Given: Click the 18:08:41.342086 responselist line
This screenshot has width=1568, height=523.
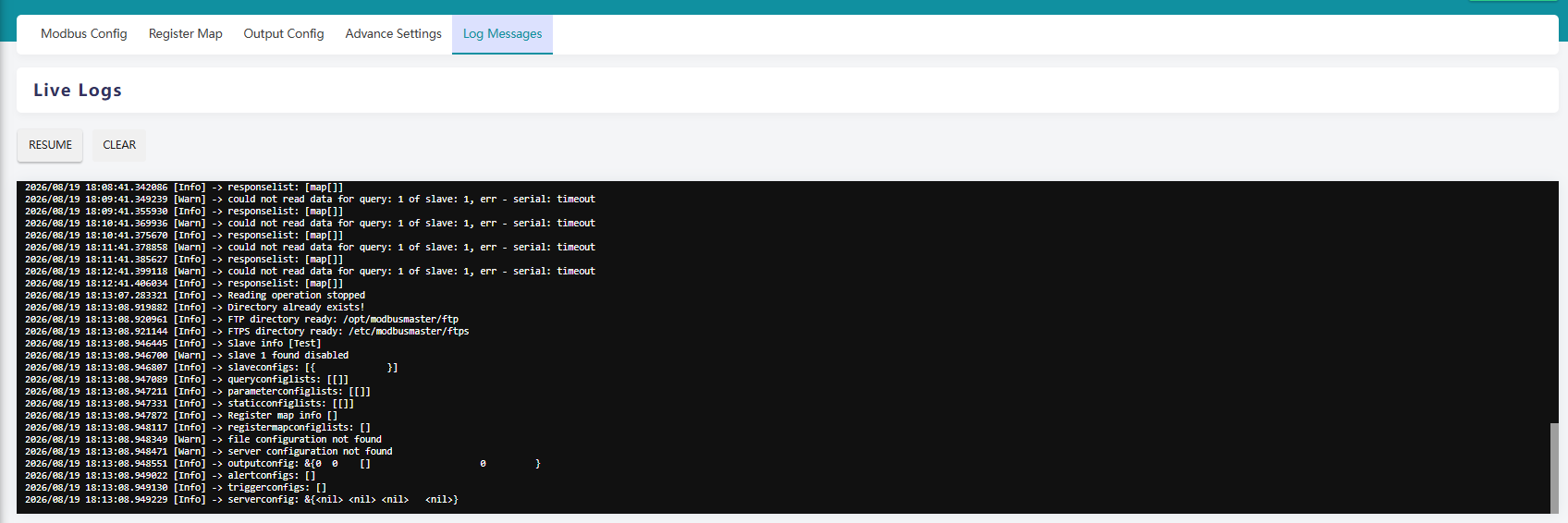Looking at the screenshot, I should tap(184, 188).
